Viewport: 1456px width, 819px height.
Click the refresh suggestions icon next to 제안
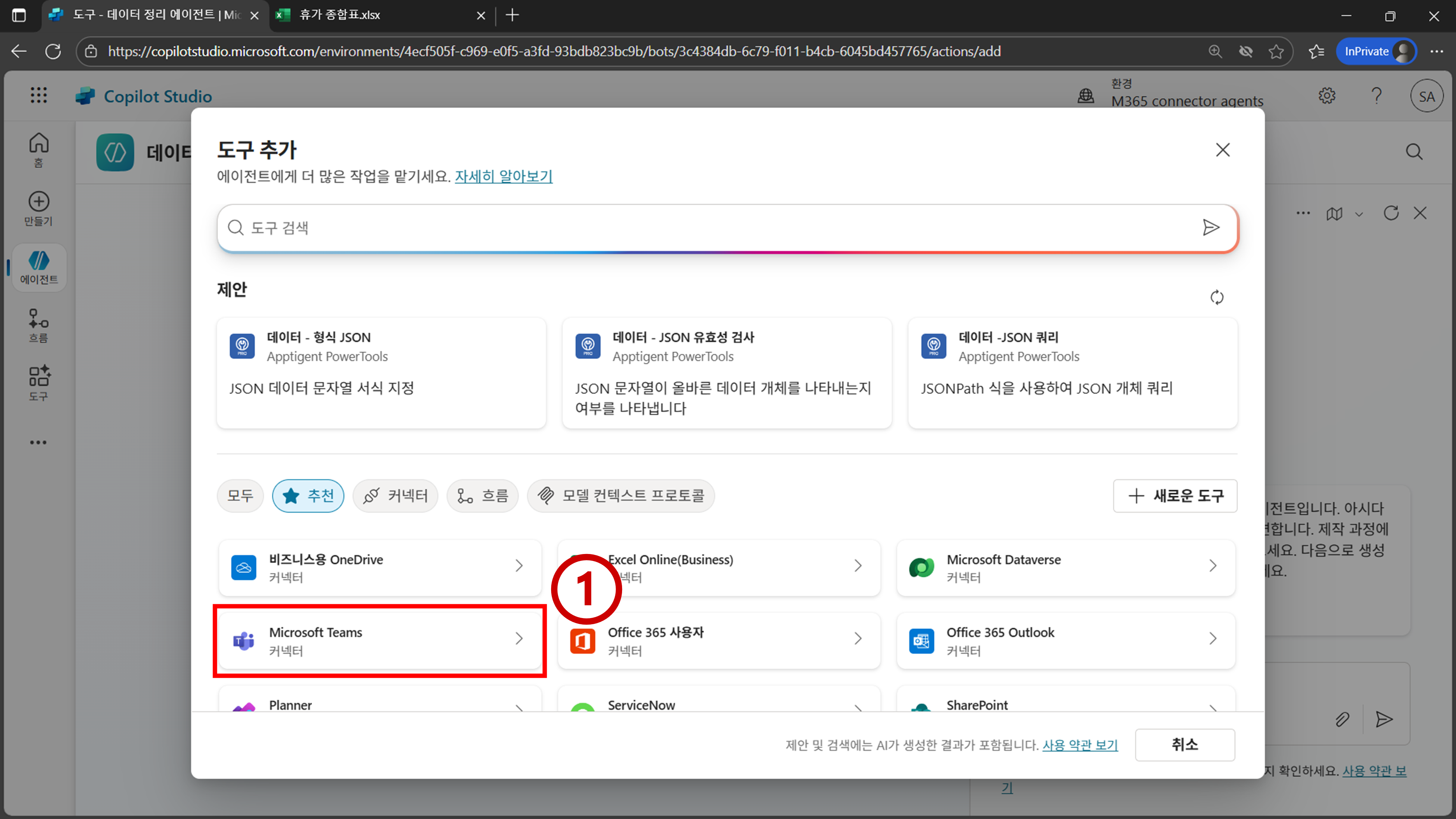(1216, 297)
